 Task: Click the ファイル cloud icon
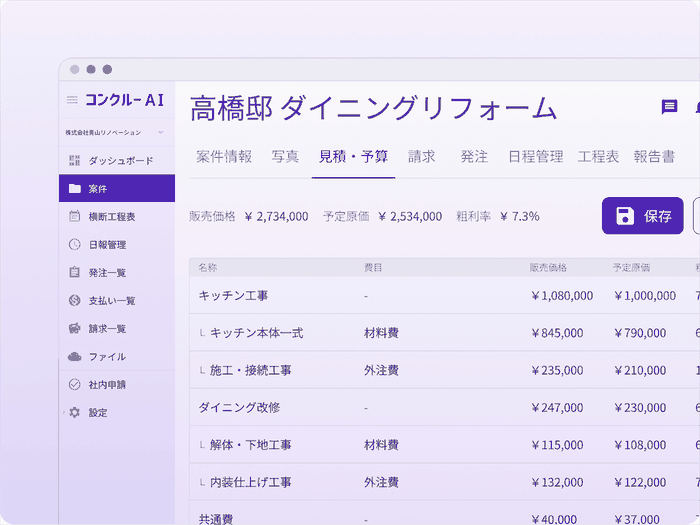[x=74, y=356]
